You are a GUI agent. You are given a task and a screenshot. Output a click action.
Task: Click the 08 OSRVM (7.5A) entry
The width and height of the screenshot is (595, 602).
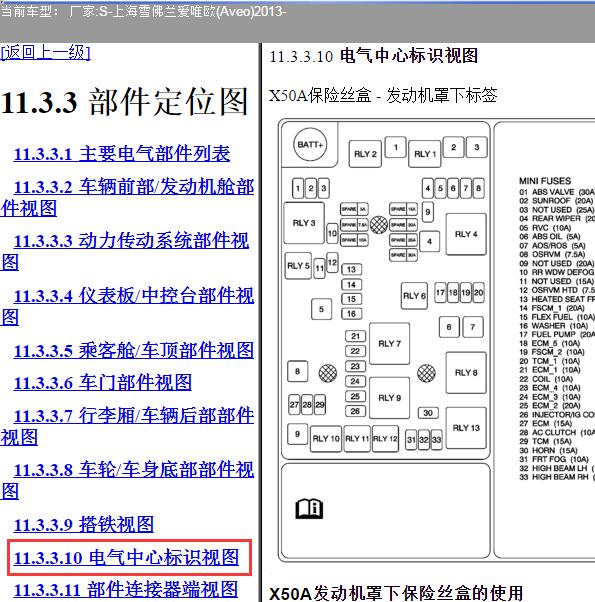pyautogui.click(x=552, y=255)
